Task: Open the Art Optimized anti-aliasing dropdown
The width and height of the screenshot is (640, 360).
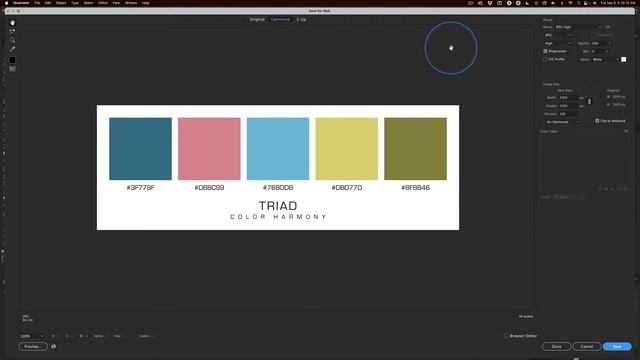Action: point(562,122)
